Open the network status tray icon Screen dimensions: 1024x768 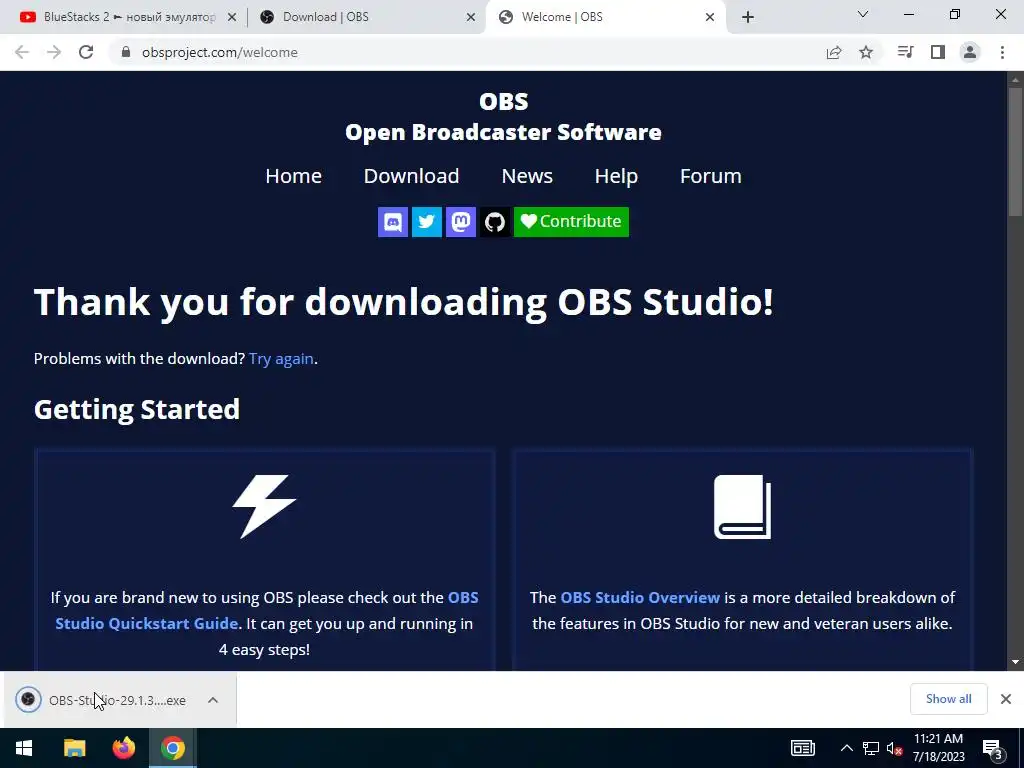[871, 748]
